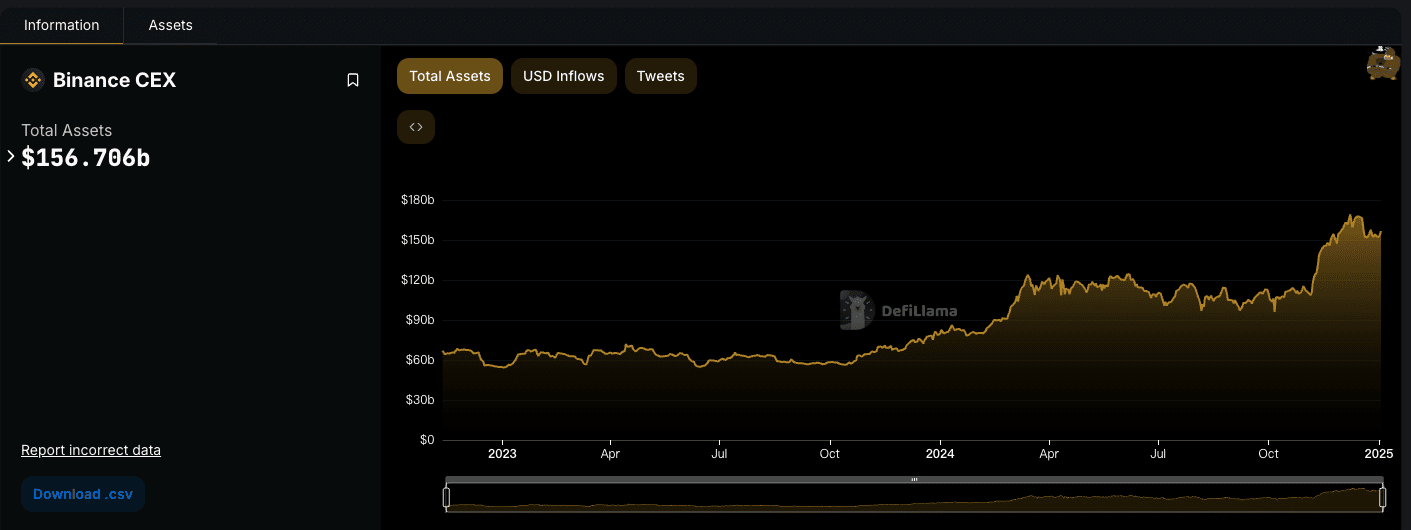Screen dimensions: 1411x530
Task: Click the Total Assets label in sidebar
Action: 67,130
